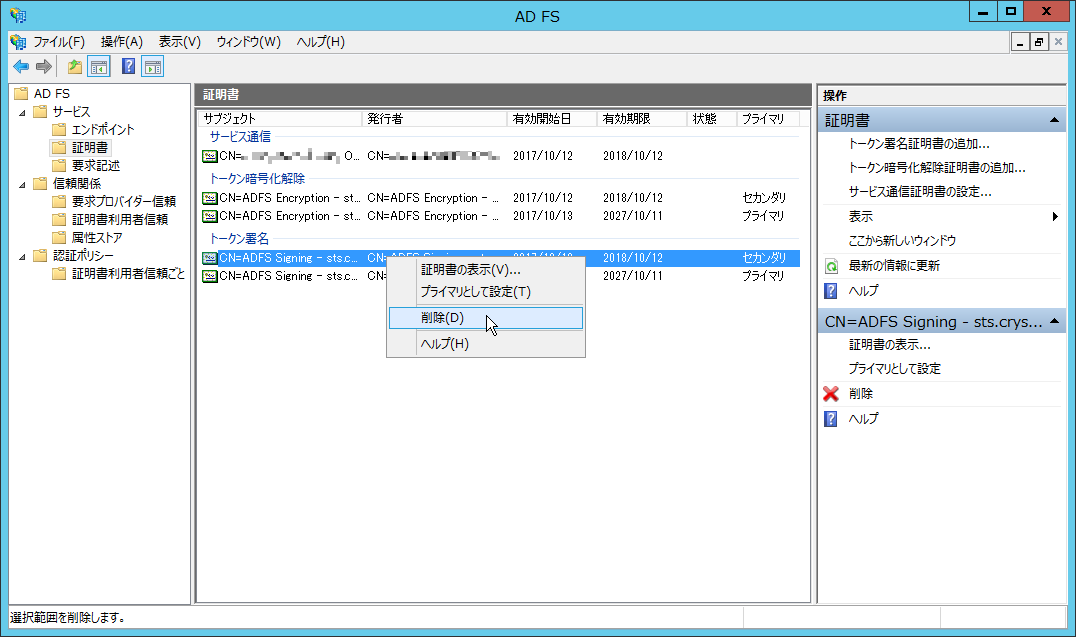Viewport: 1076px width, 637px height.
Task: Collapse the 認証ポリシー tree node
Action: coord(23,256)
